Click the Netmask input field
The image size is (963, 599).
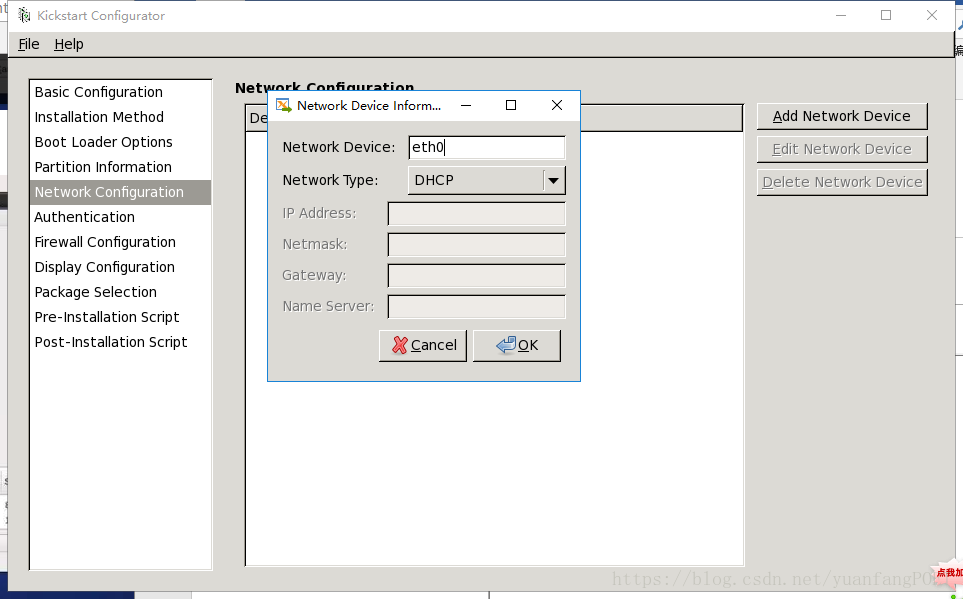click(477, 245)
